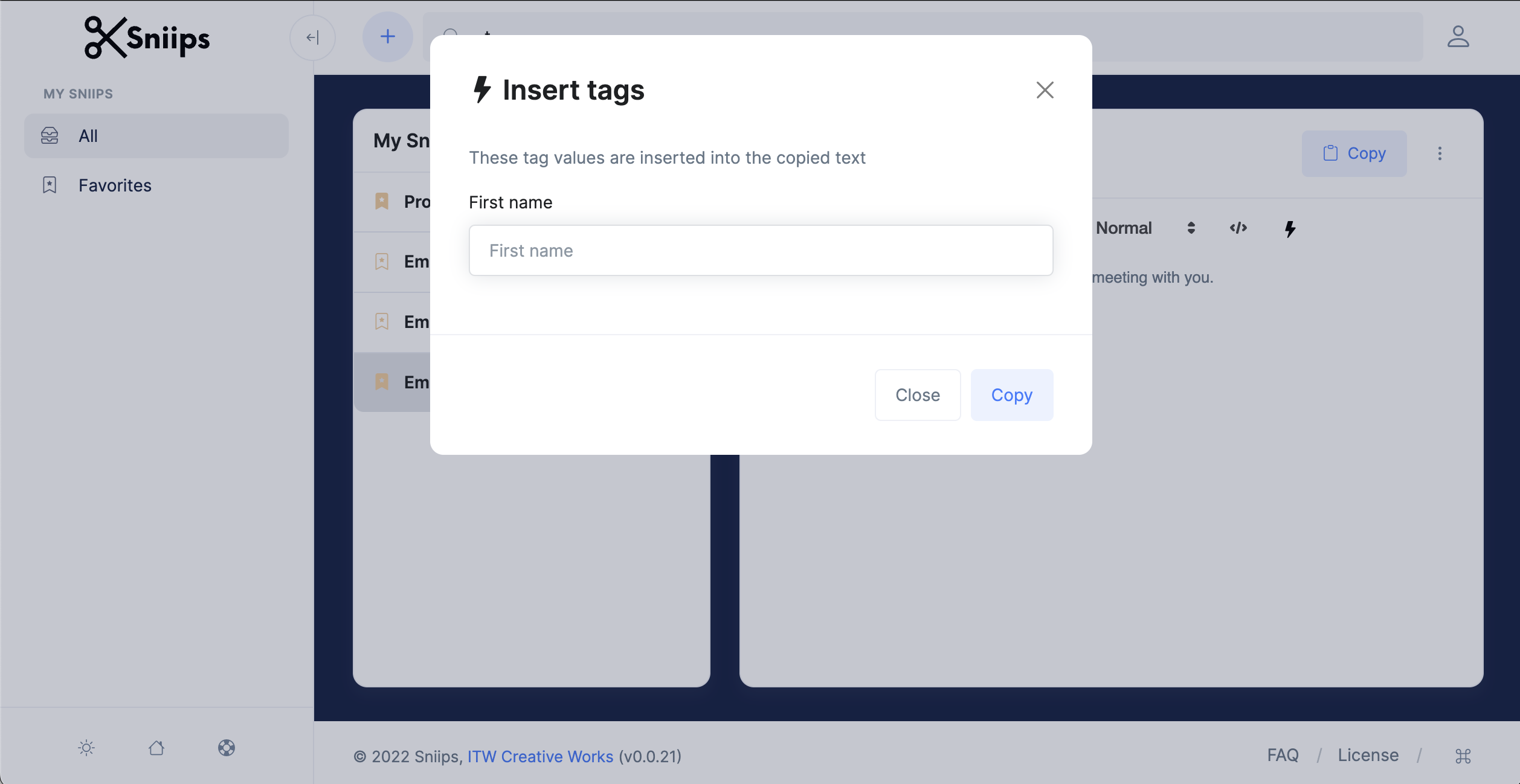This screenshot has height=784, width=1520.
Task: Create a new sniip with the plus button
Action: click(387, 37)
